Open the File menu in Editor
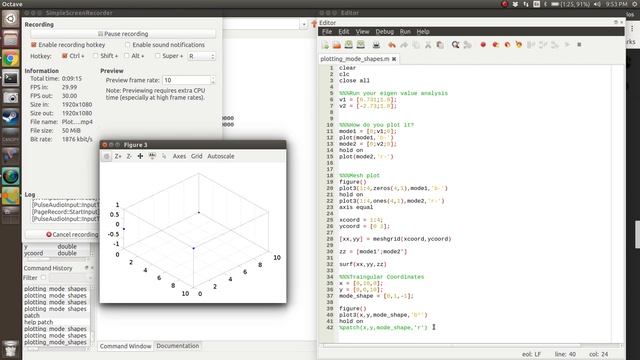 327,31
